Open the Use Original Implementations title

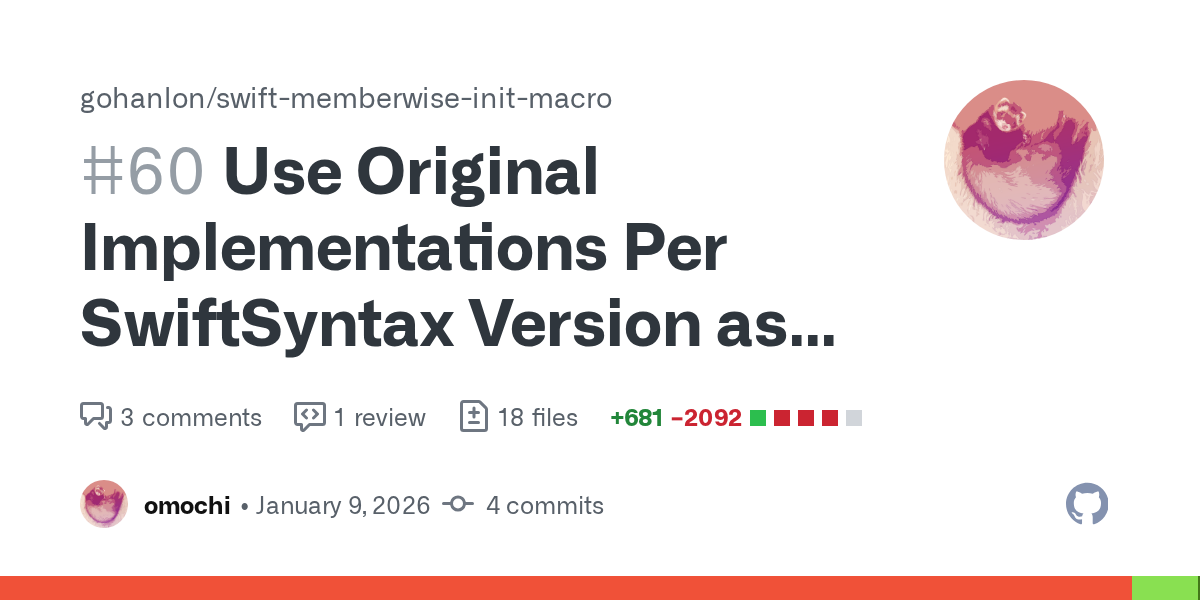pos(458,247)
